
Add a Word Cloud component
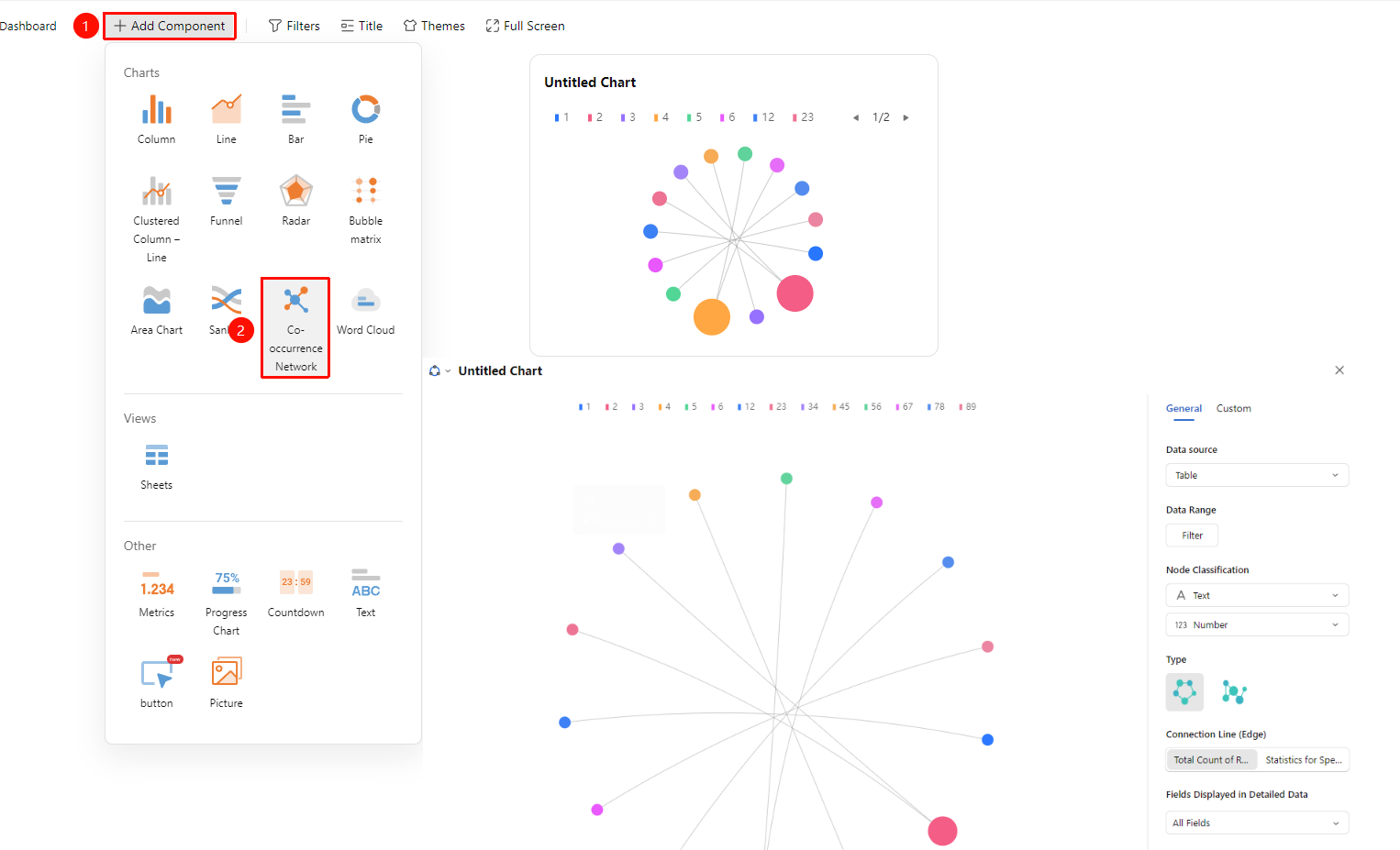[365, 300]
